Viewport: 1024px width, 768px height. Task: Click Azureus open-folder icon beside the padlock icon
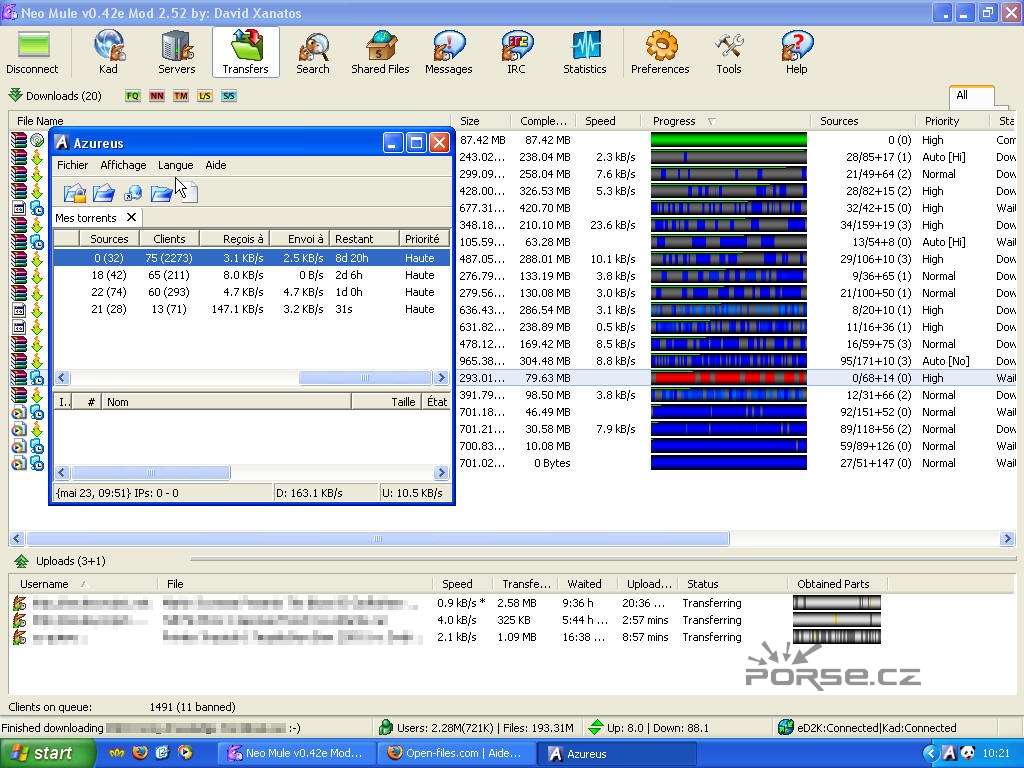[x=104, y=193]
